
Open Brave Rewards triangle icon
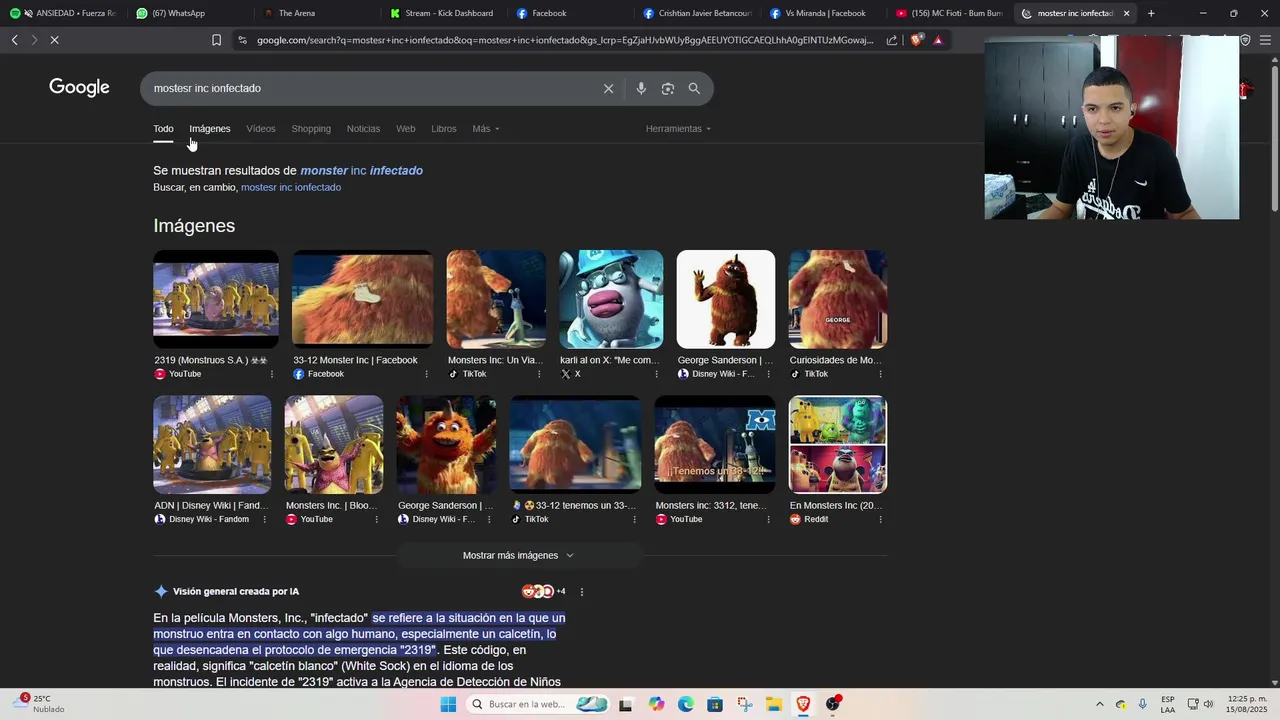point(938,40)
